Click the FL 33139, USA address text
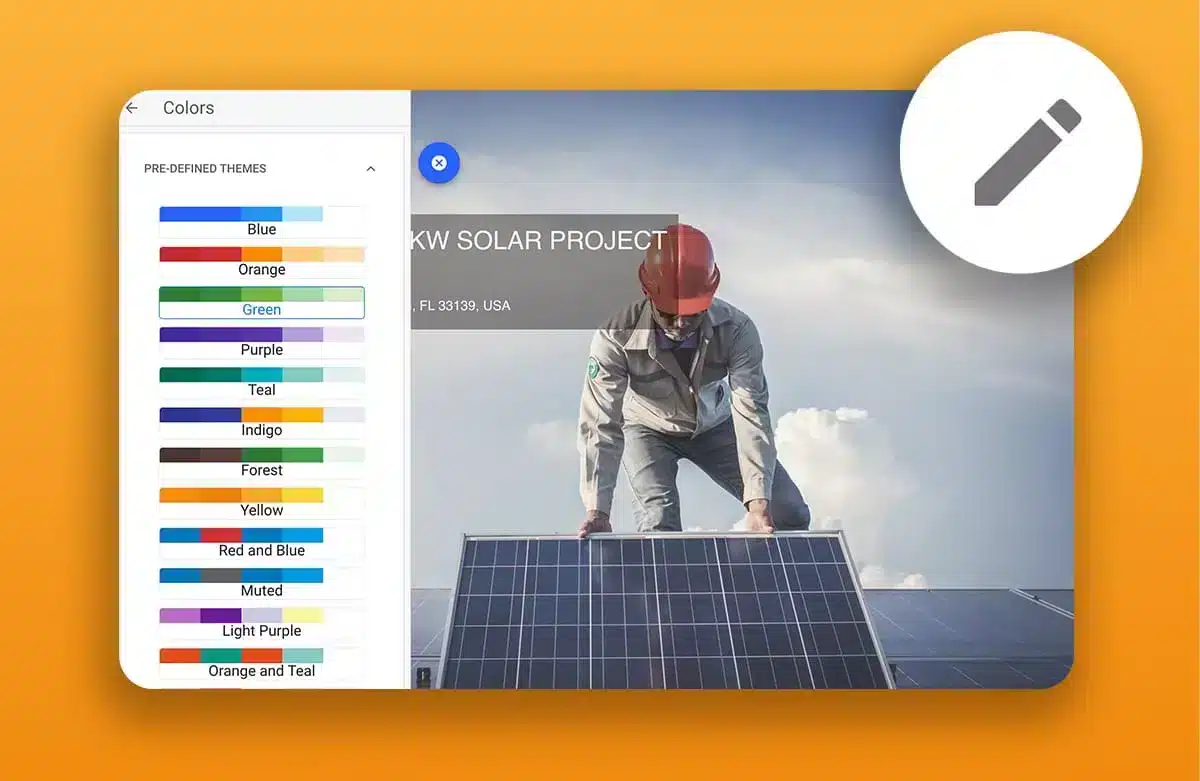1200x781 pixels. [x=461, y=305]
